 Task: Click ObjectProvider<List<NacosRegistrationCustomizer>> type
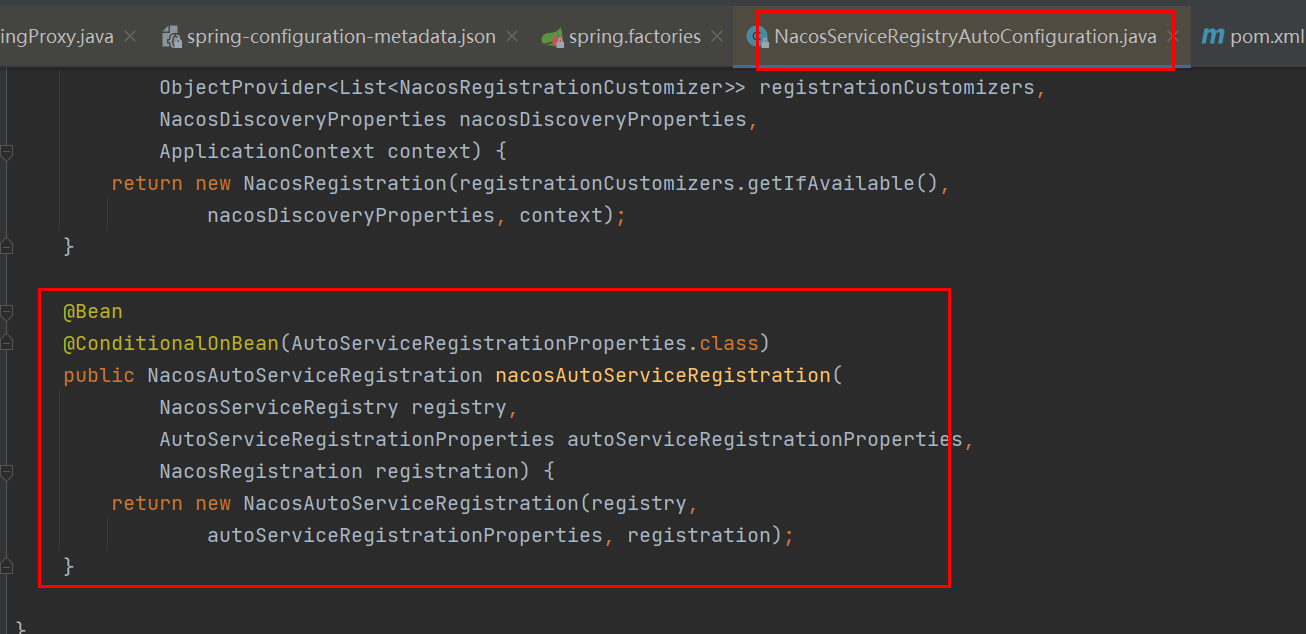pos(453,88)
